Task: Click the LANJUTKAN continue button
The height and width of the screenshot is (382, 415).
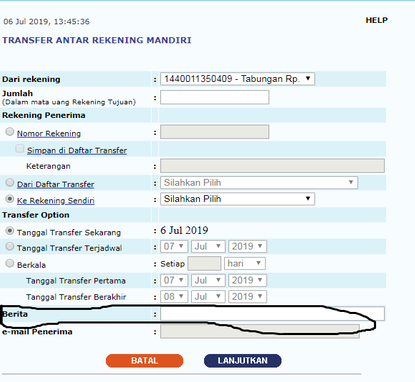Action: coord(243,361)
